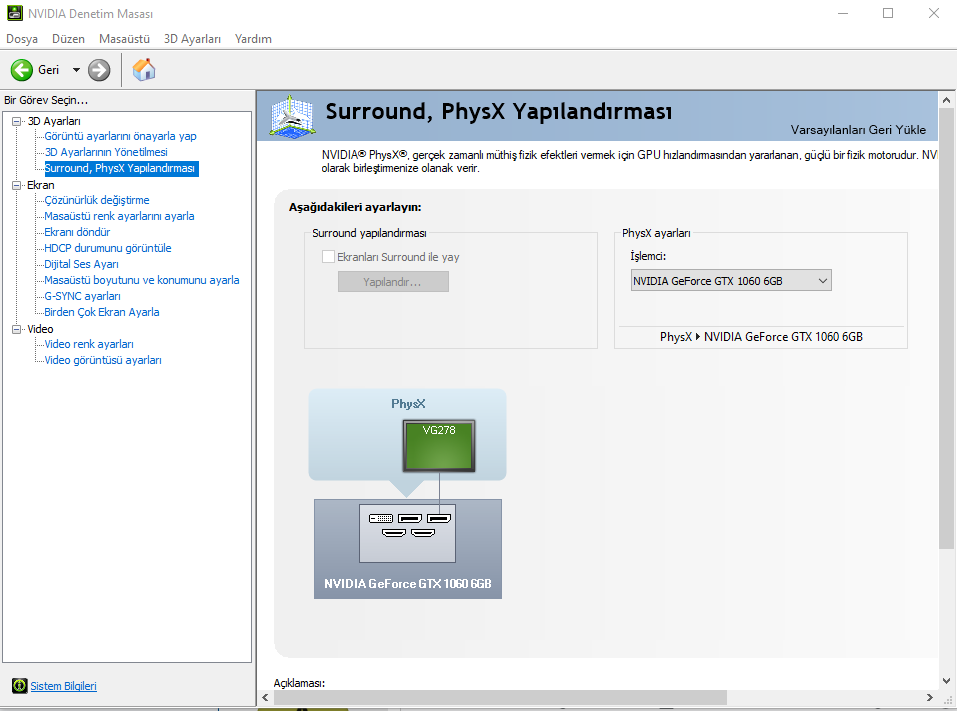Click the horizontal scrollbar left arrow
This screenshot has height=711, width=957.
click(x=265, y=697)
